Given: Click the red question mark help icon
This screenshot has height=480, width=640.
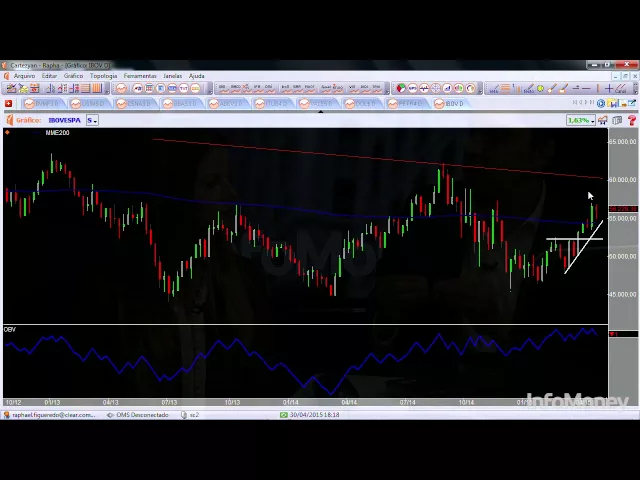Looking at the screenshot, I should 632,120.
